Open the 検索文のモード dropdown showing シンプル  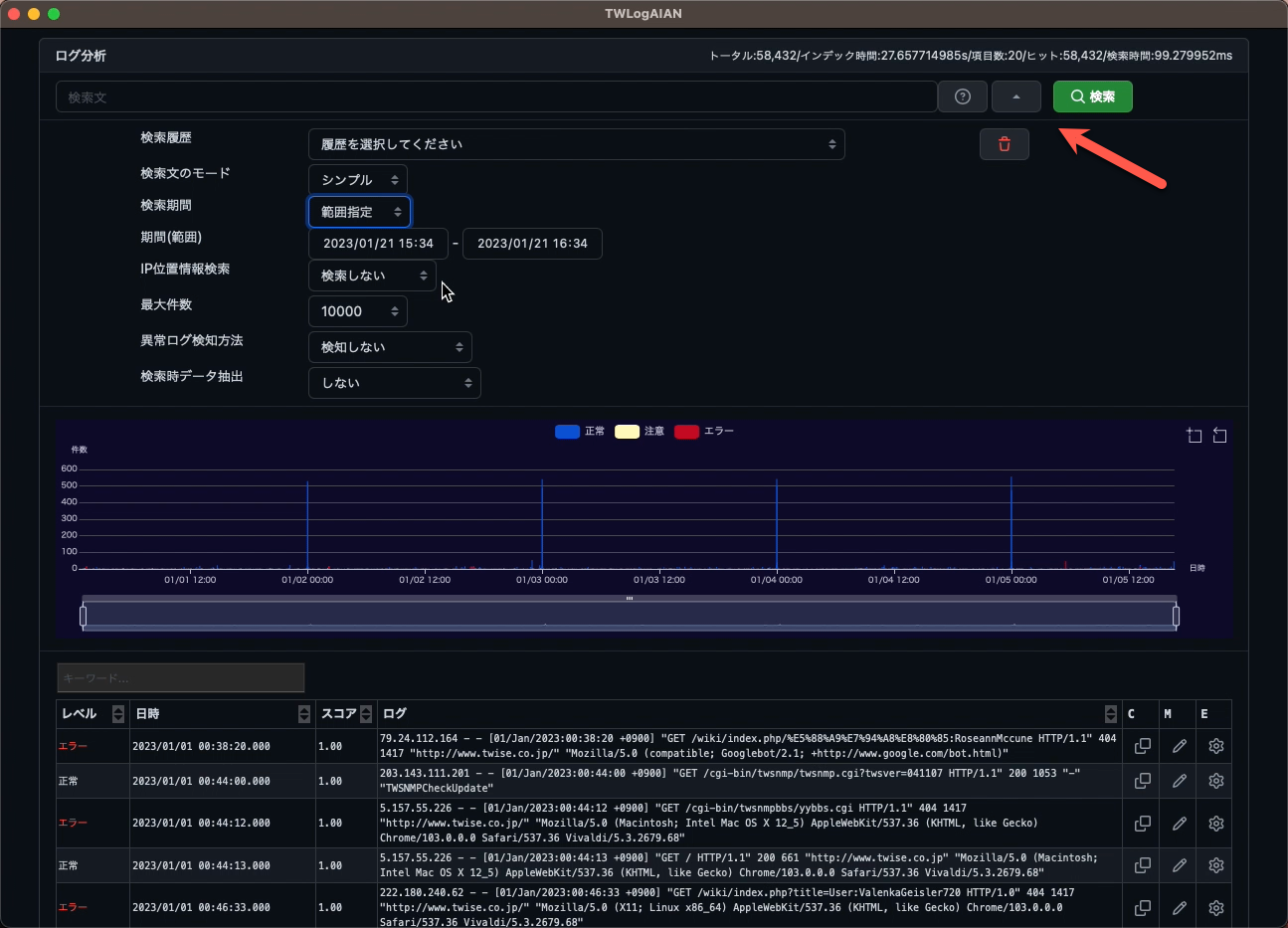pyautogui.click(x=358, y=180)
